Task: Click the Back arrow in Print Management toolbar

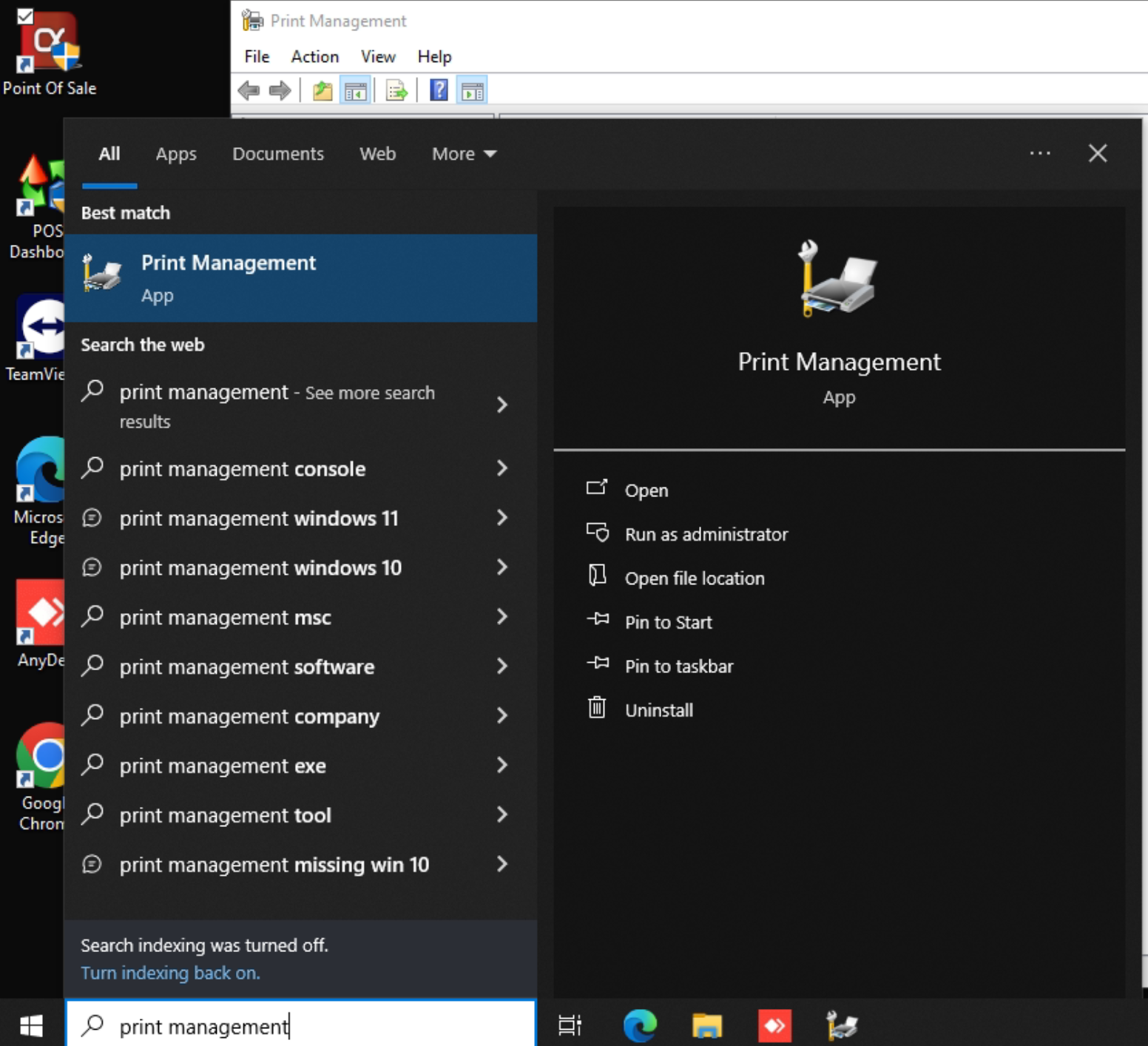Action: (x=249, y=91)
